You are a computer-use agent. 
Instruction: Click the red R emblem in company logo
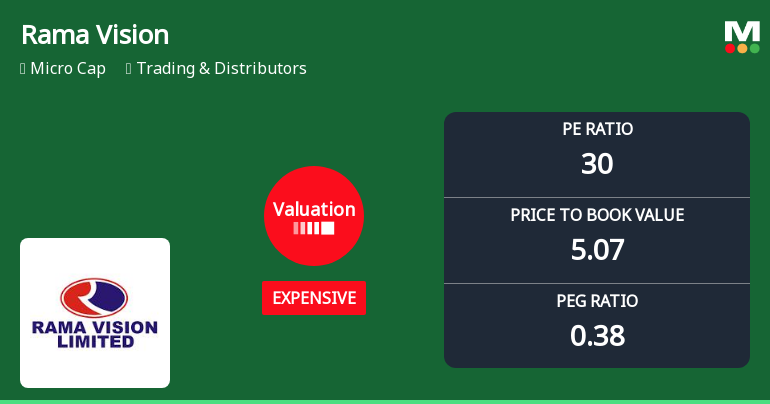click(x=94, y=297)
